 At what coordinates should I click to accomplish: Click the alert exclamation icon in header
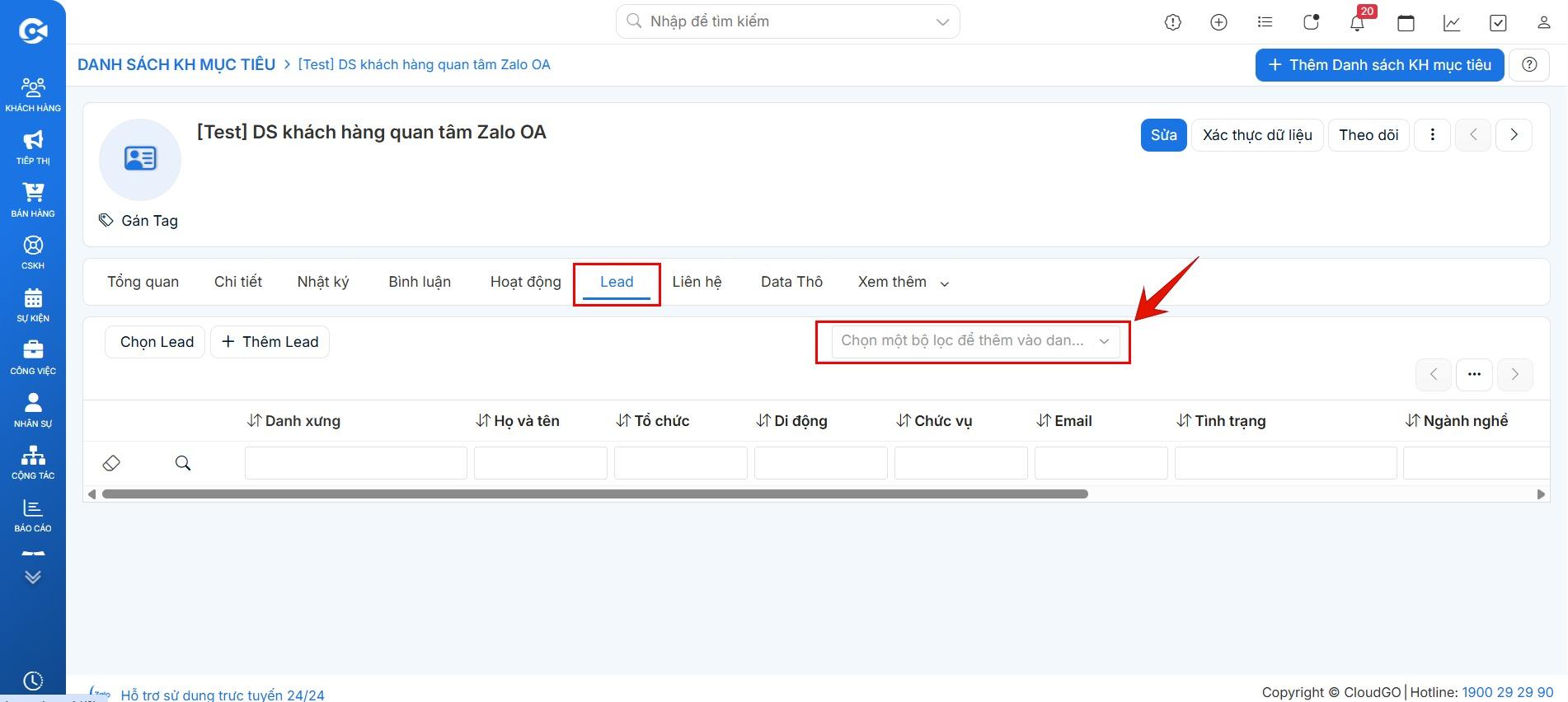pos(1173,22)
